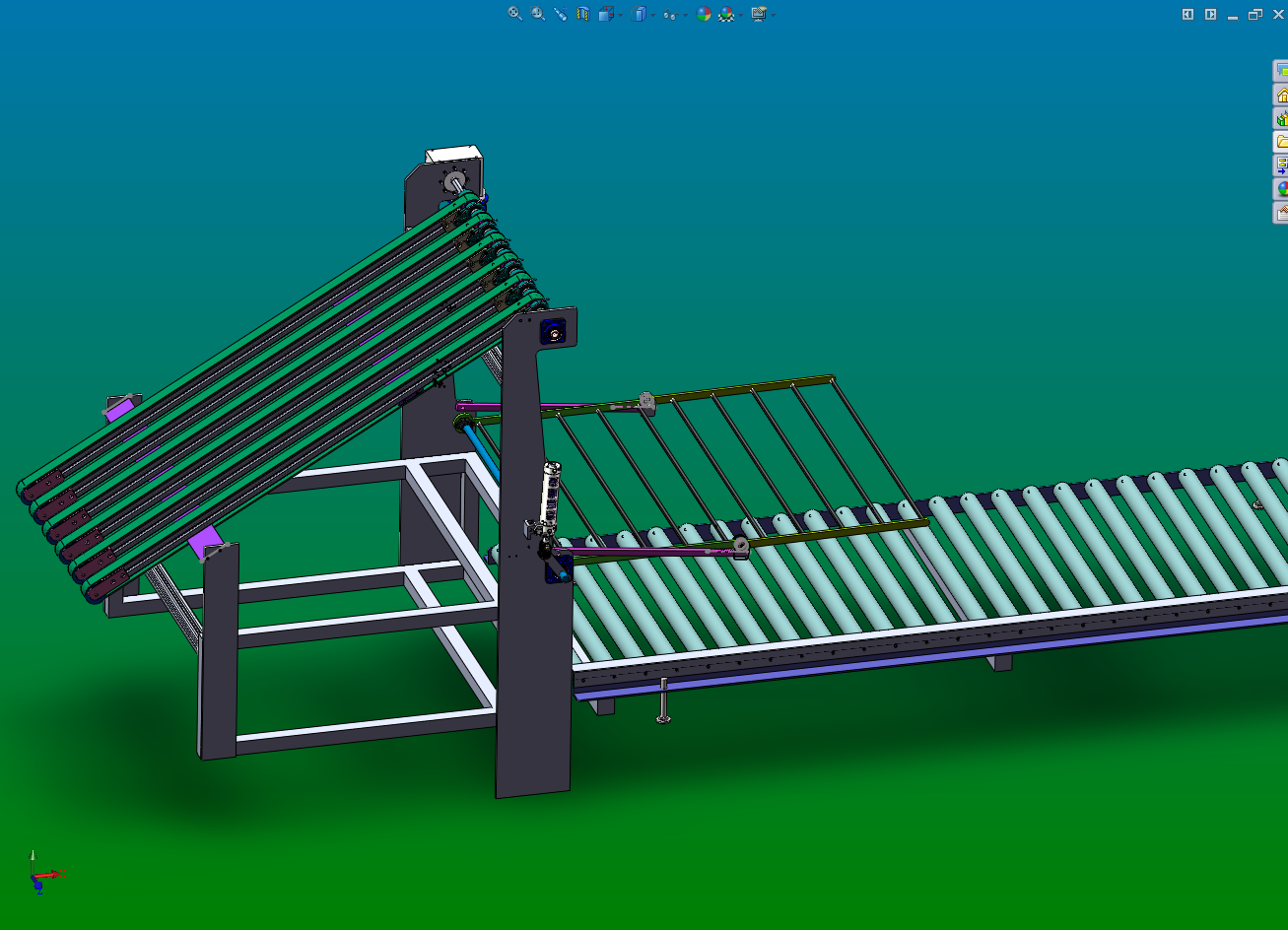This screenshot has width=1288, height=930.
Task: Open the File Explorer folder tab
Action: [x=1281, y=142]
